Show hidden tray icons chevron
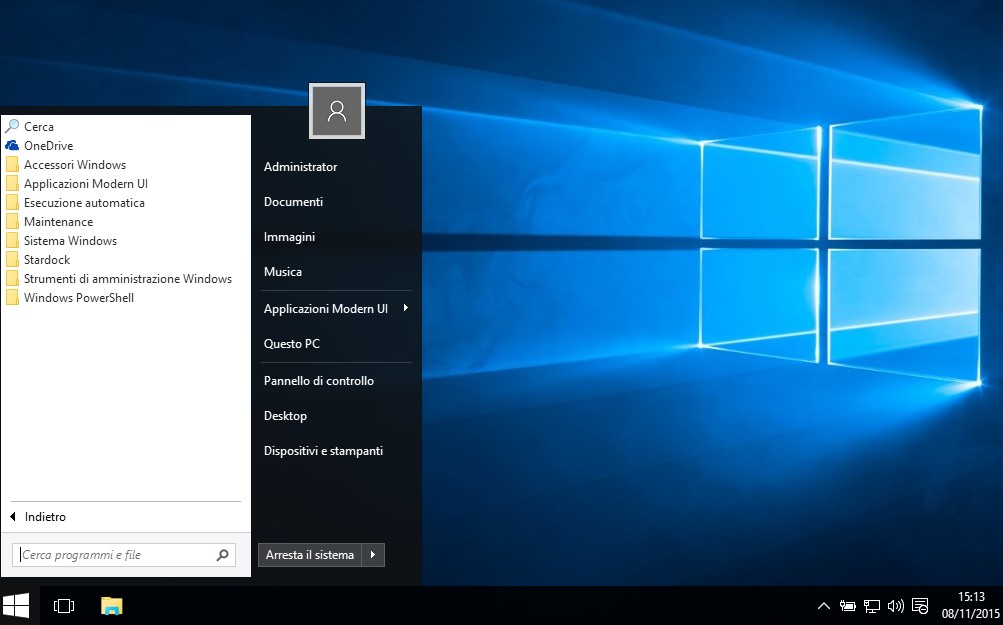The width and height of the screenshot is (1003, 625). tap(824, 606)
